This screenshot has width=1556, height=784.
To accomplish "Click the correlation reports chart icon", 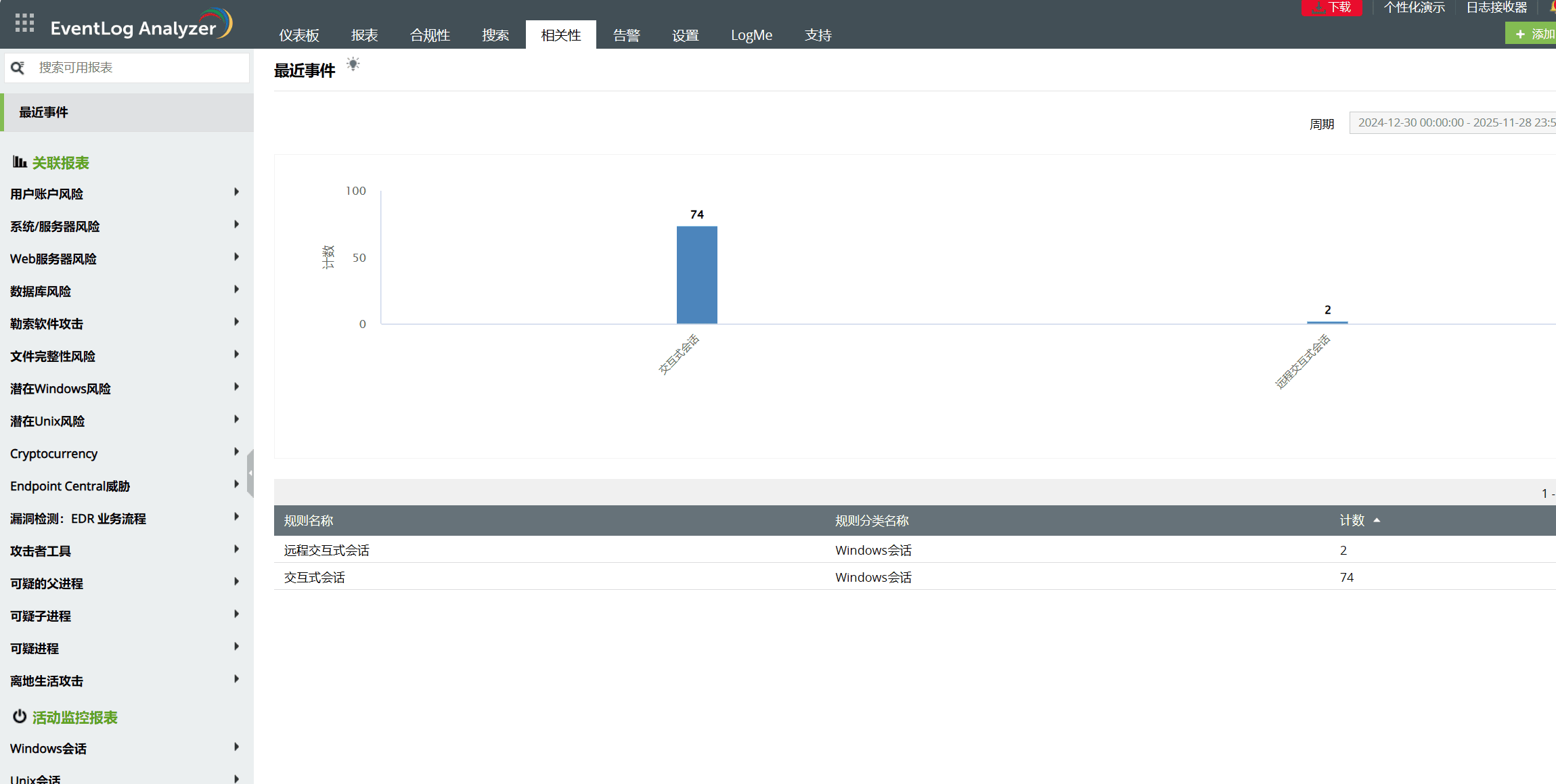I will (x=20, y=162).
